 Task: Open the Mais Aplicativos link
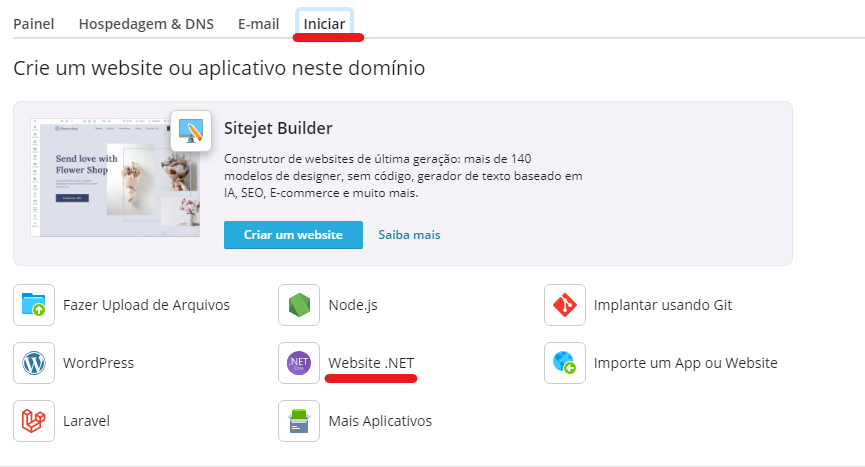380,421
